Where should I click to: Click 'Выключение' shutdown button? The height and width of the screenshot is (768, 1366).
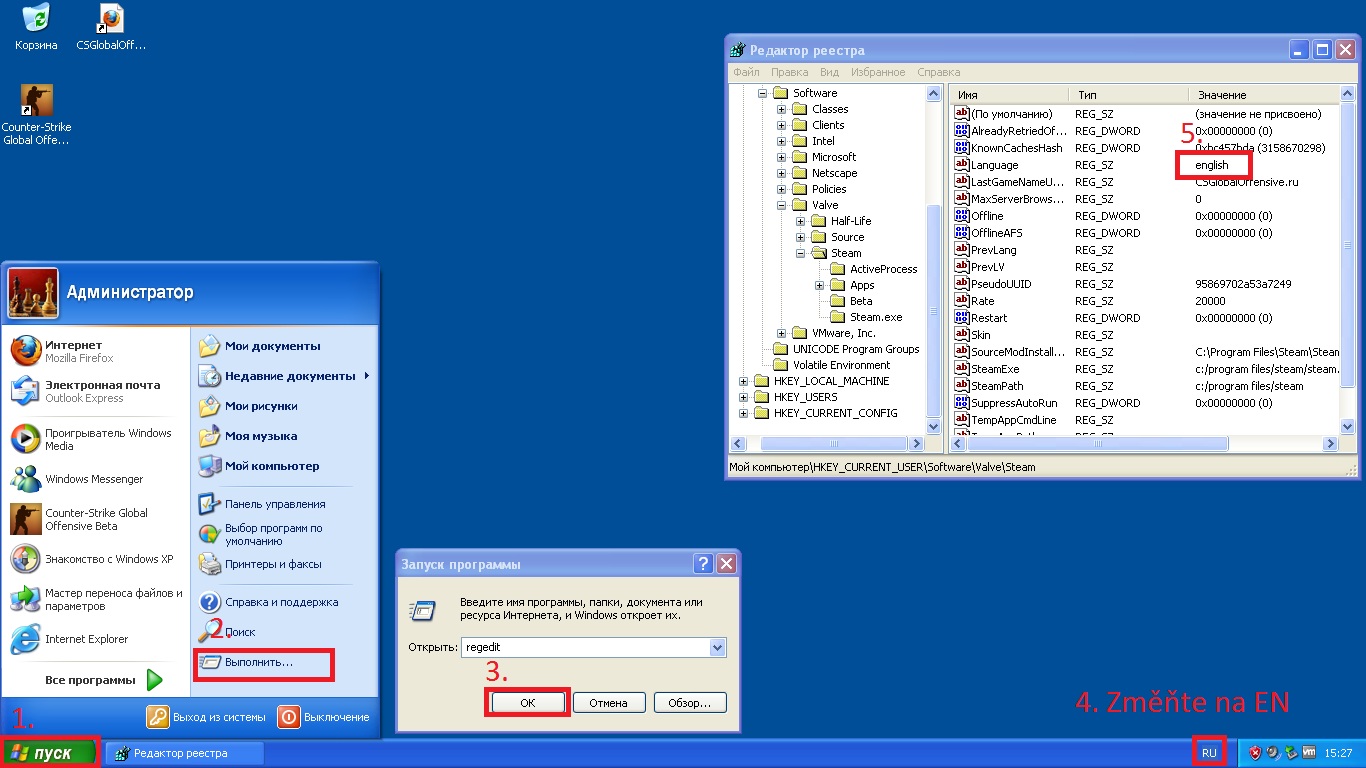[324, 717]
